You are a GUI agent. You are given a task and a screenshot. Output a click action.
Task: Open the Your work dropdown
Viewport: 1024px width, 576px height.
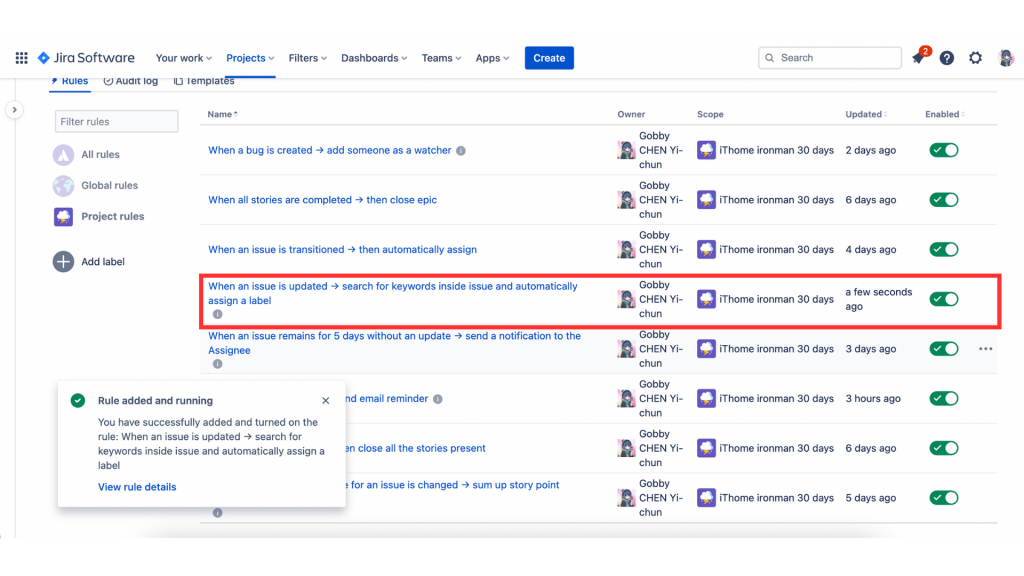pyautogui.click(x=184, y=58)
